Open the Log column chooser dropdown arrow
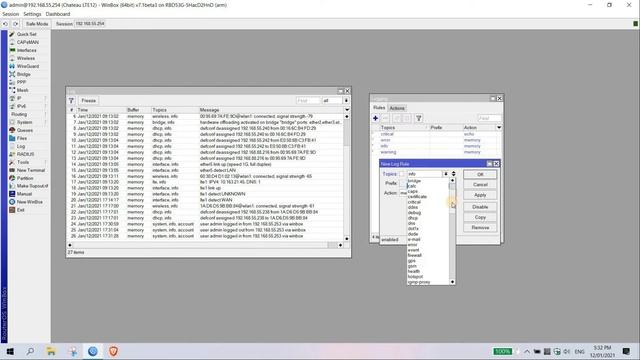 tap(347, 110)
